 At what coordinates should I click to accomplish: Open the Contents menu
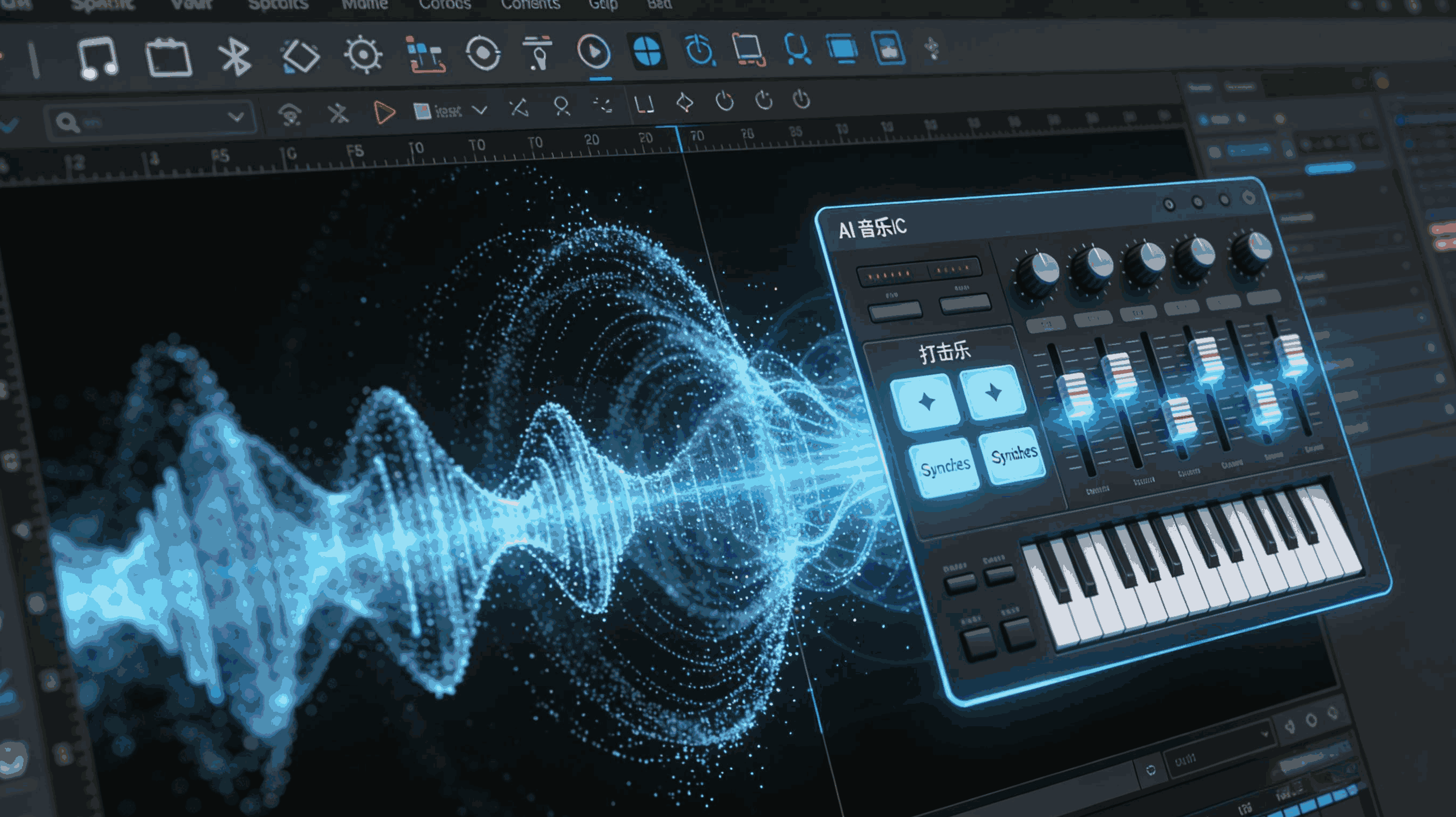[530, 5]
